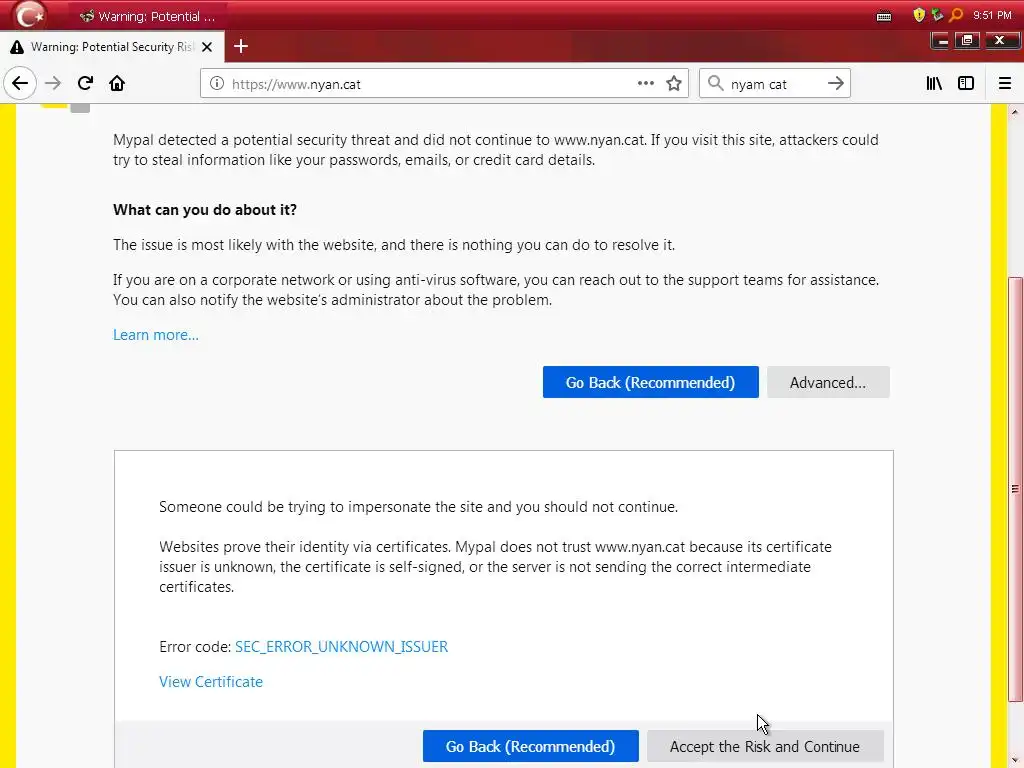The width and height of the screenshot is (1024, 768).
Task: Open the Learn more link
Action: point(155,335)
